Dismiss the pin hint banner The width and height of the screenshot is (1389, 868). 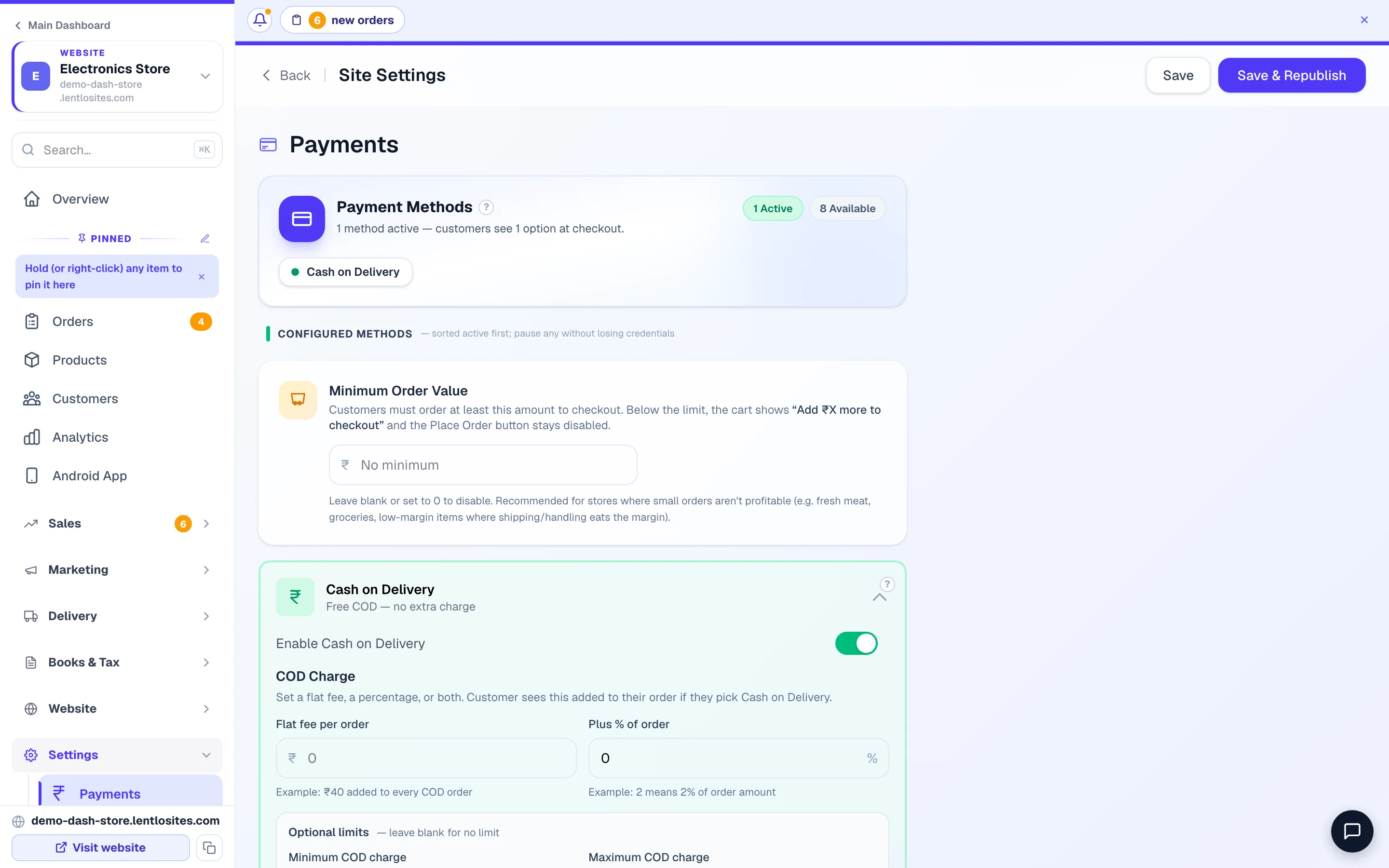click(202, 277)
